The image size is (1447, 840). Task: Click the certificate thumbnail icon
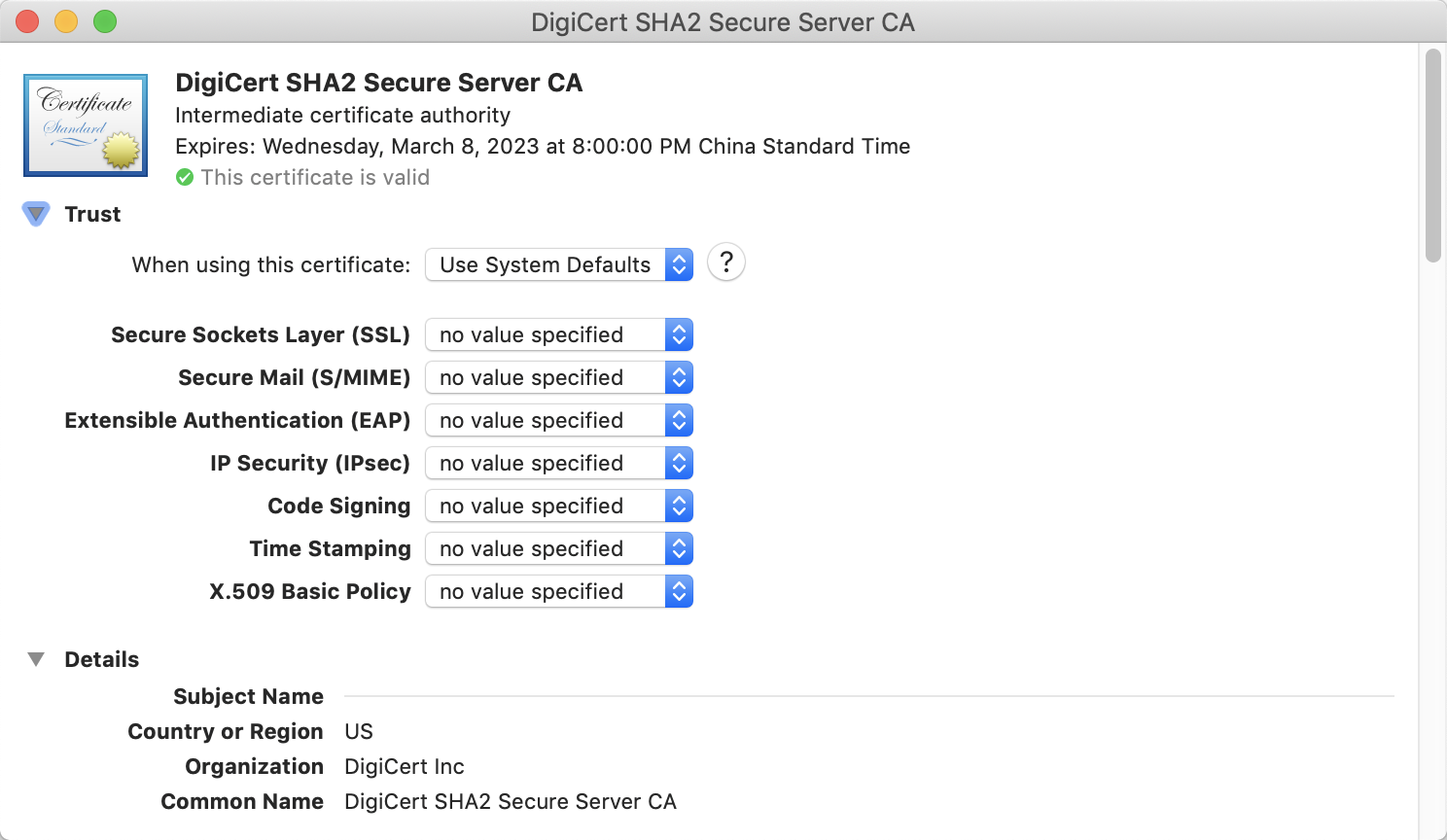pyautogui.click(x=86, y=125)
